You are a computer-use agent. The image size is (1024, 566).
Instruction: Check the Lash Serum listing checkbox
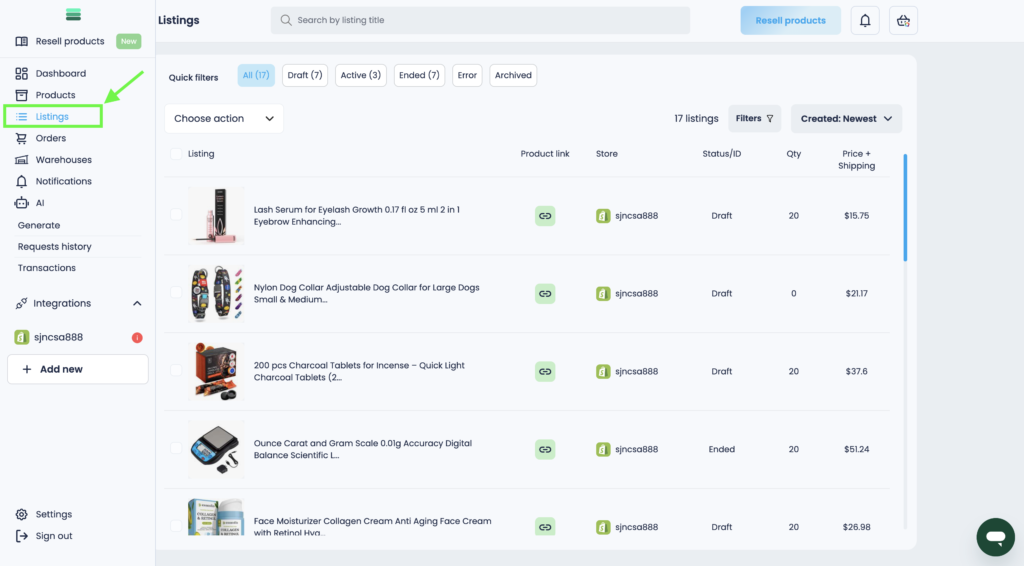[x=176, y=215]
